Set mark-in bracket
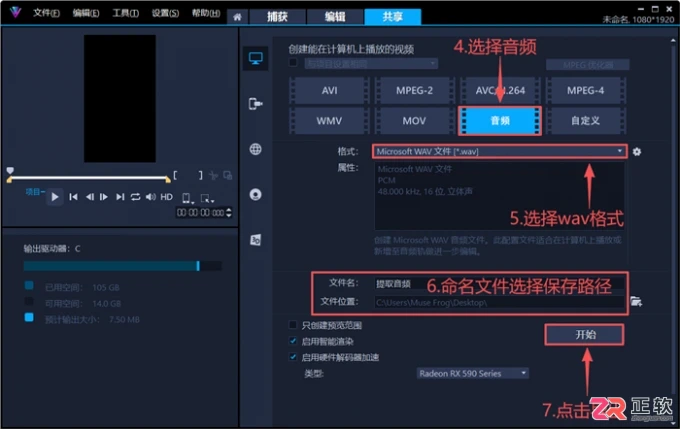 (175, 175)
